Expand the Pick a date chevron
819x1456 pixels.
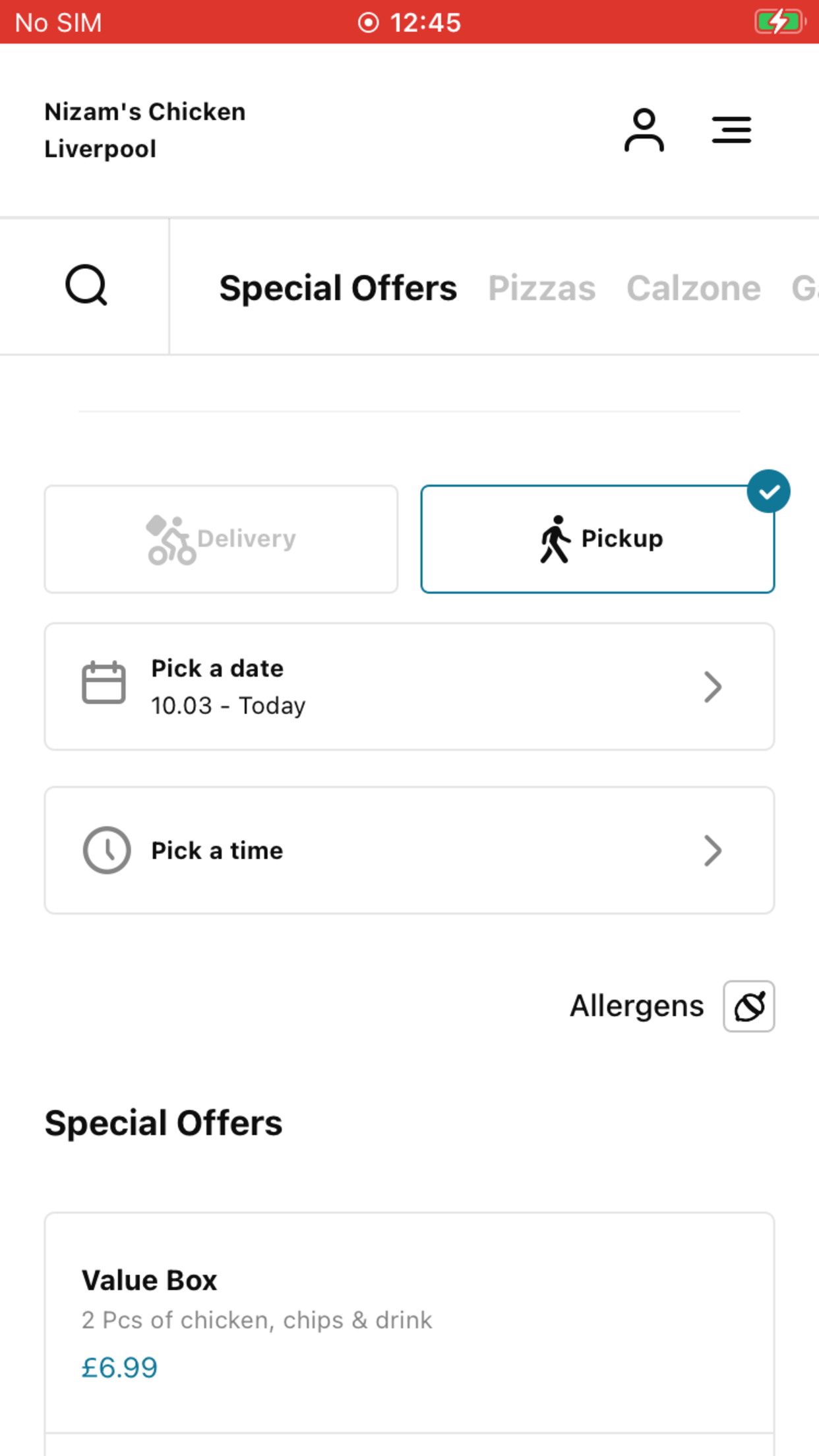point(713,687)
